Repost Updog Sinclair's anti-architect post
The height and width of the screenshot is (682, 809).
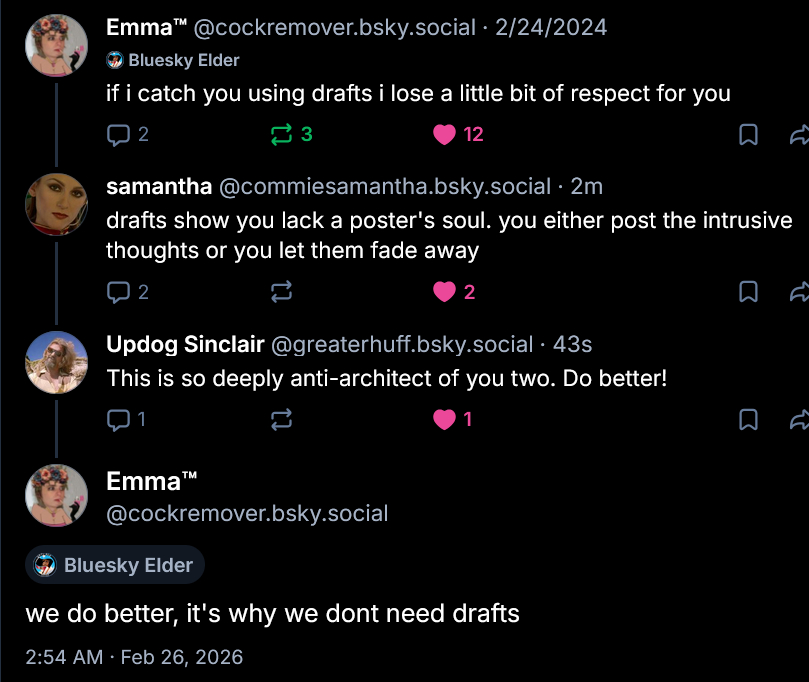281,420
